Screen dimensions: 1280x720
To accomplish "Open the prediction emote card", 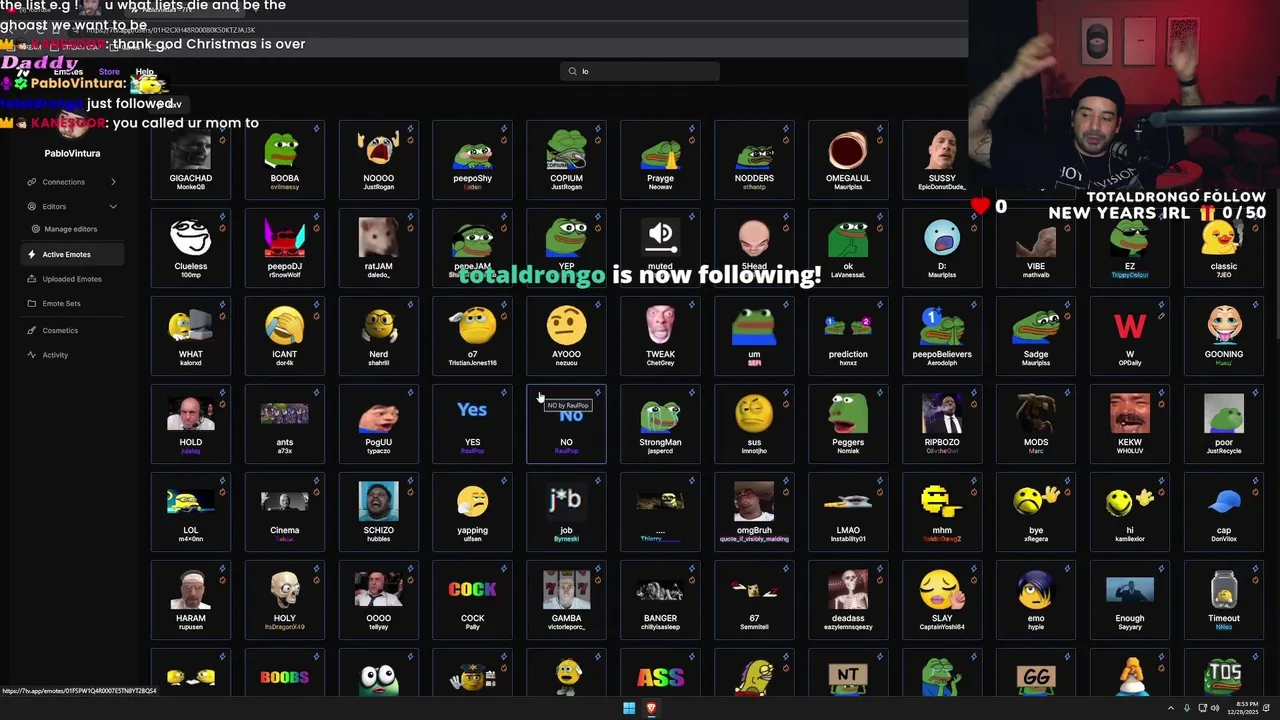I will [x=849, y=334].
